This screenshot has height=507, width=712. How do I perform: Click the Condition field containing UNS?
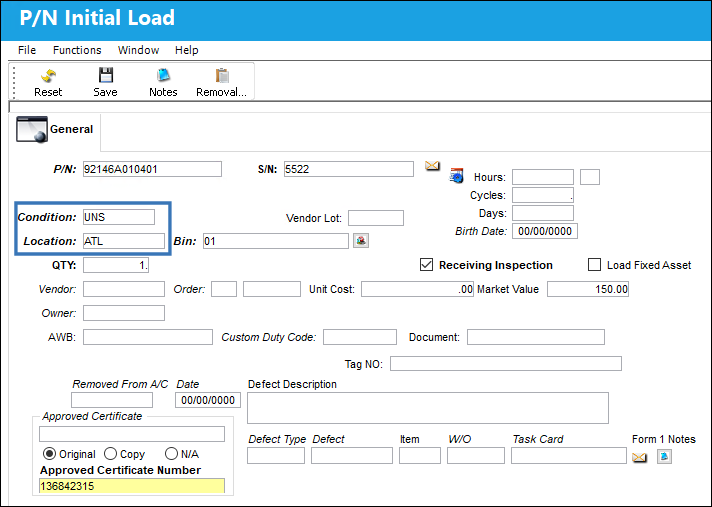pos(119,217)
